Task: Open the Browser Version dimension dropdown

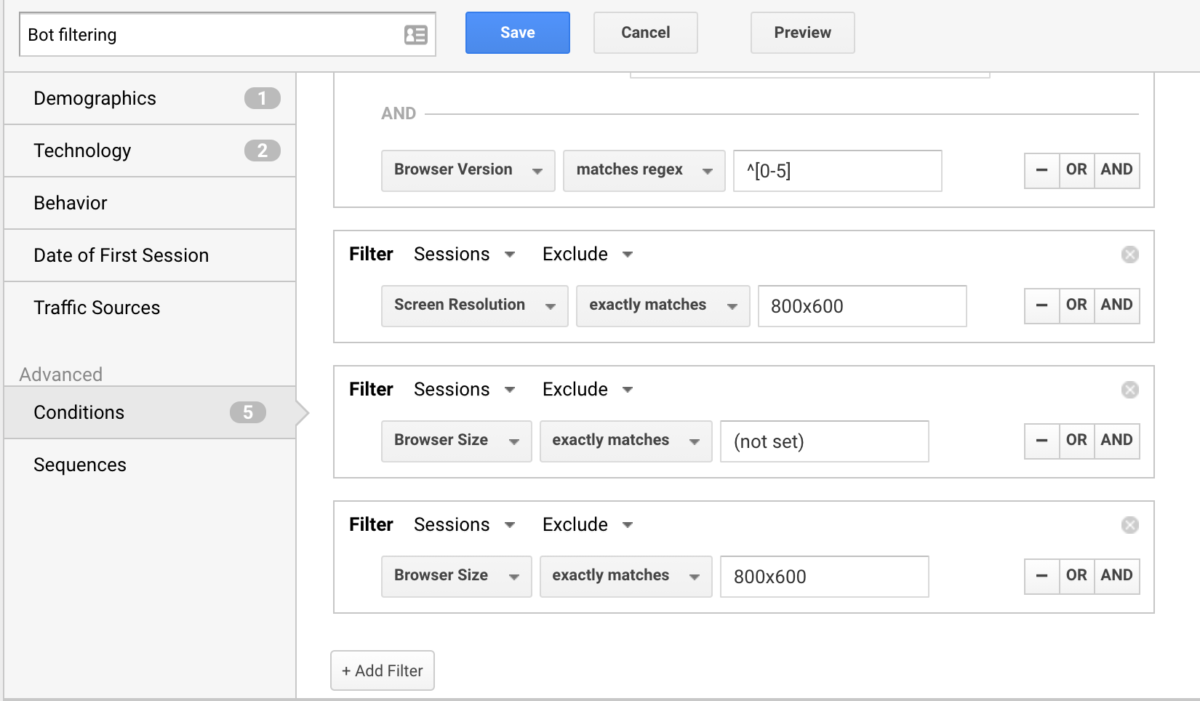Action: pos(467,170)
